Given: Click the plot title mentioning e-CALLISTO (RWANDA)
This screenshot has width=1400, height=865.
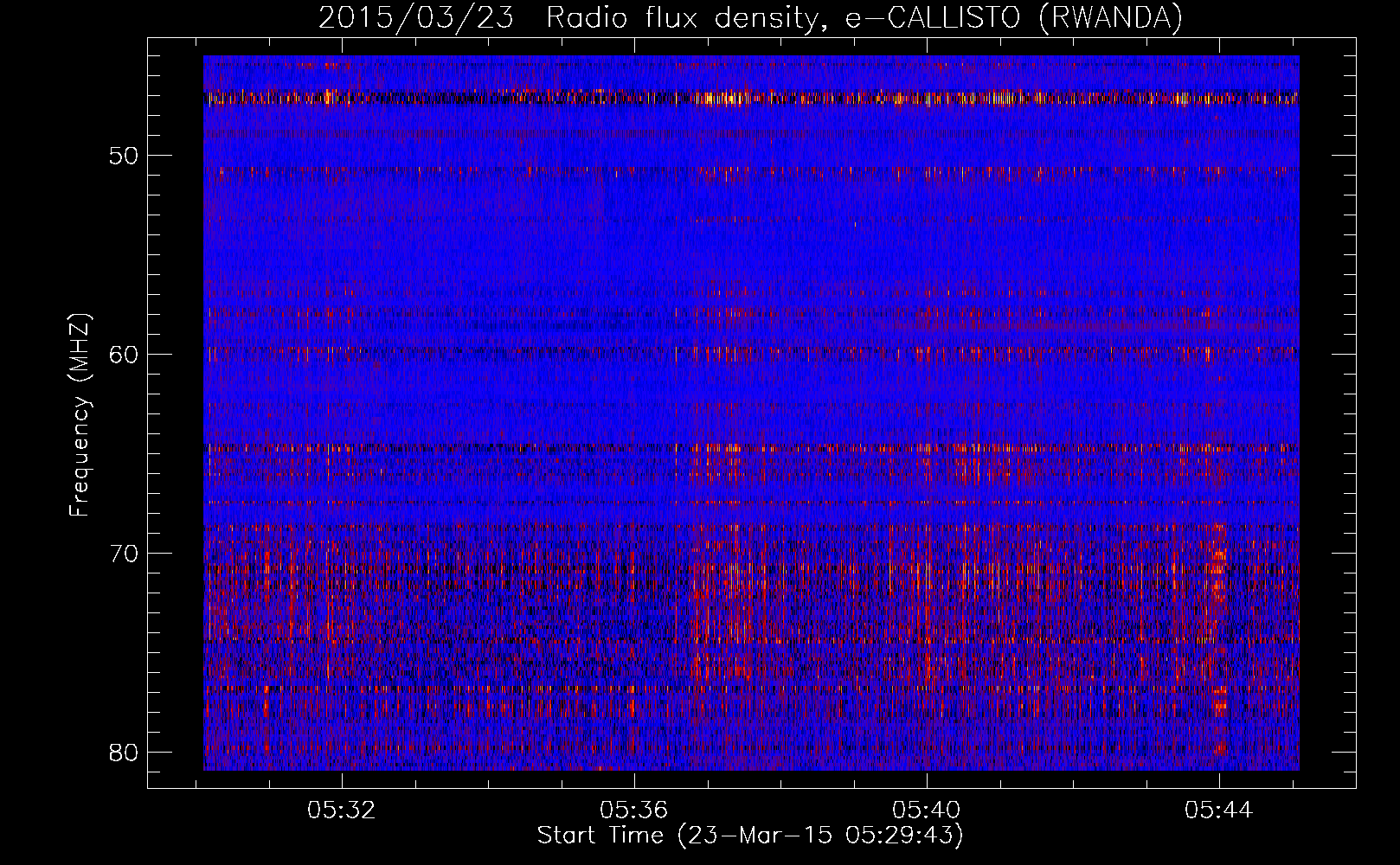Looking at the screenshot, I should point(750,17).
